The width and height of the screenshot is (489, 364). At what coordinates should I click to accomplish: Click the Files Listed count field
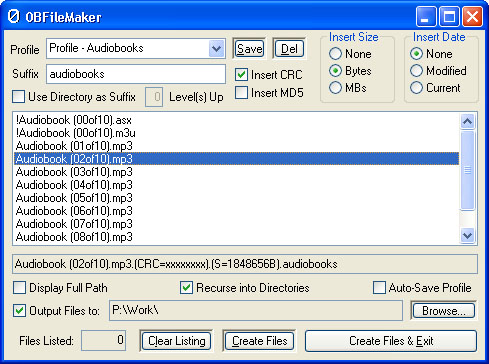coord(103,341)
